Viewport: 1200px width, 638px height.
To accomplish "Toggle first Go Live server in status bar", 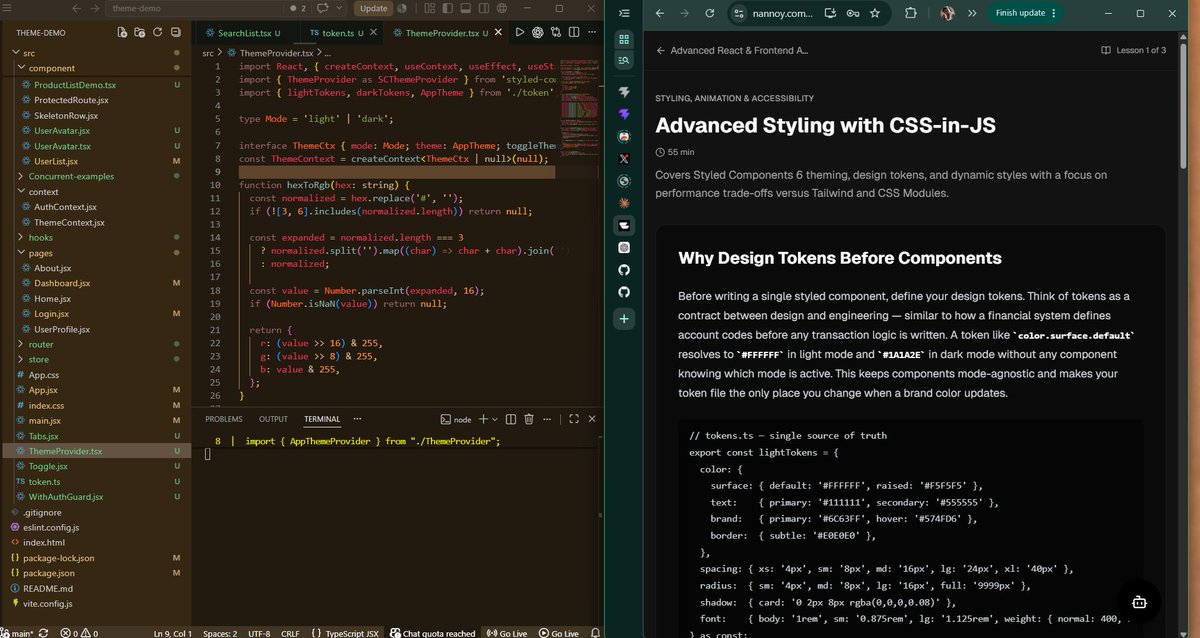I will point(507,633).
